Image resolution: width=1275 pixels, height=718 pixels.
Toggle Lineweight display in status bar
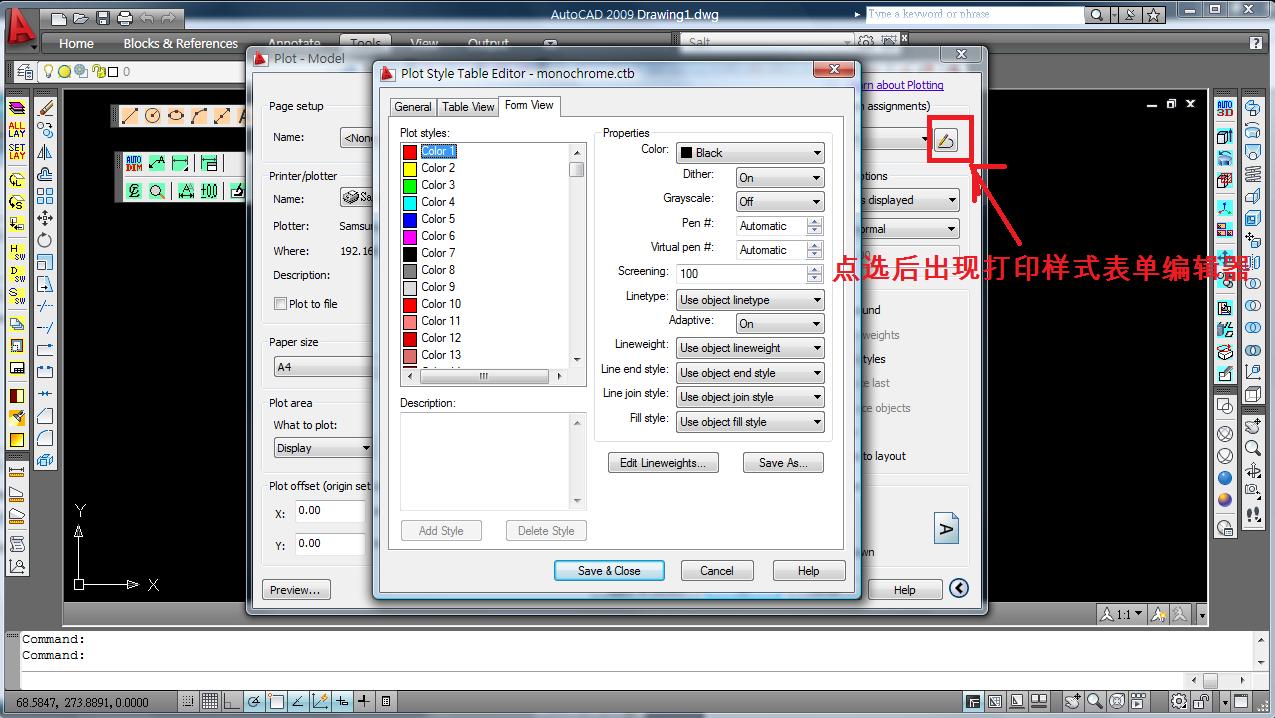pyautogui.click(x=364, y=702)
